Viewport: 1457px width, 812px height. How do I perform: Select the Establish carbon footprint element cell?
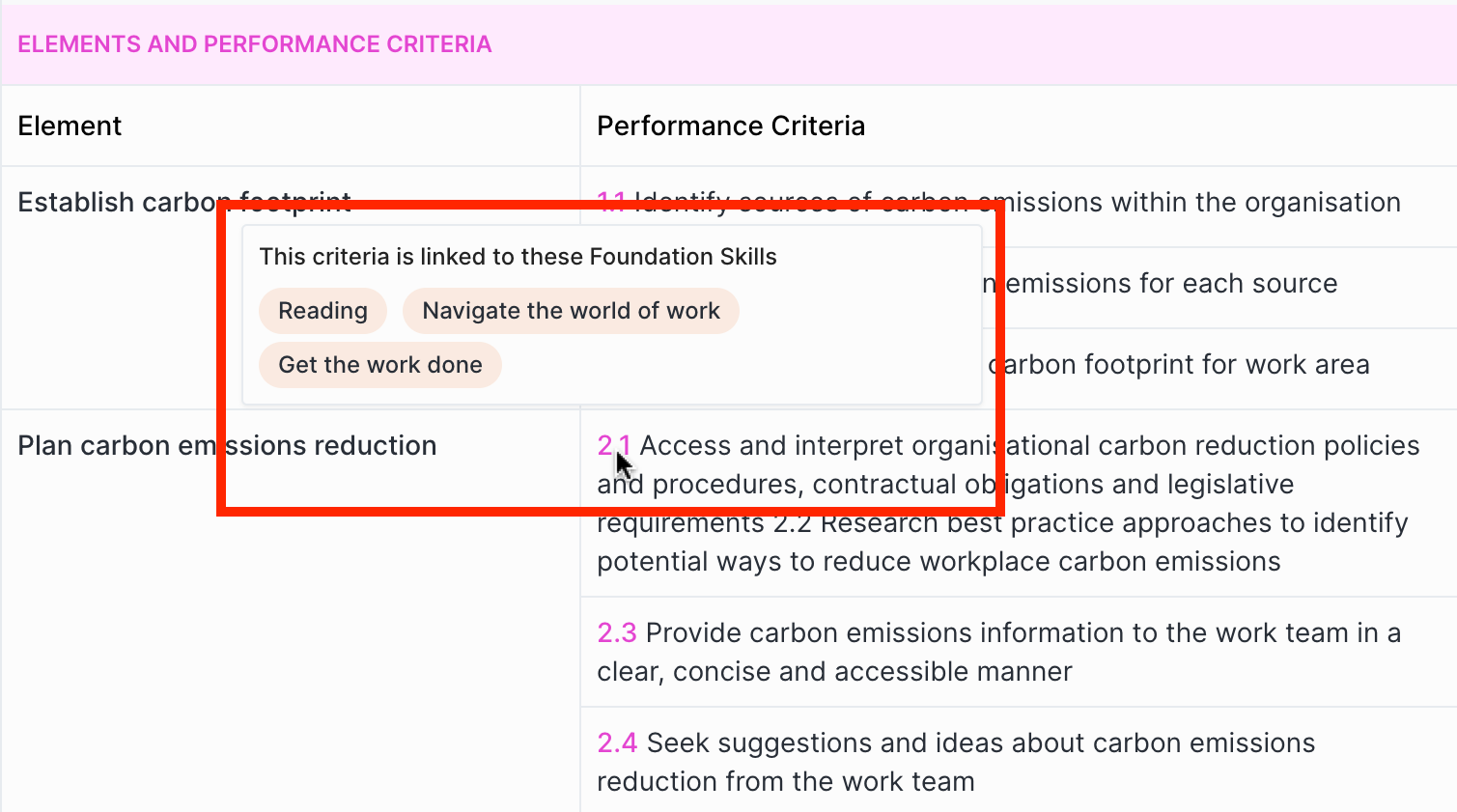[x=116, y=202]
